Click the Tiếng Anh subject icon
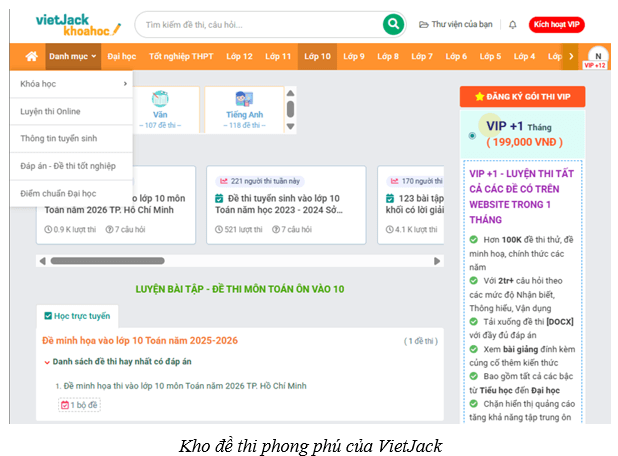 244,99
